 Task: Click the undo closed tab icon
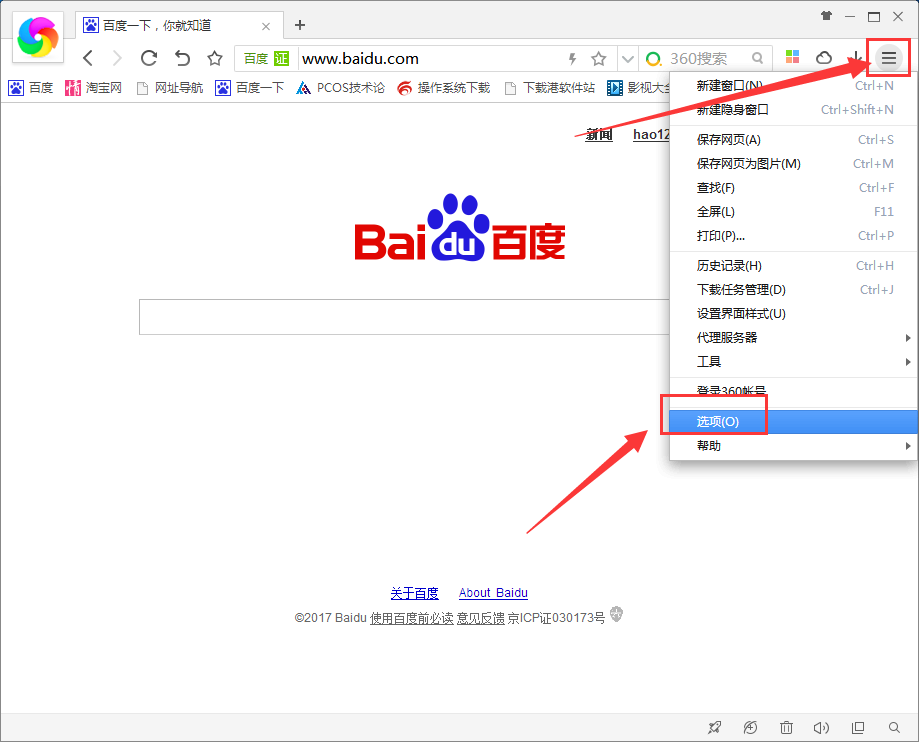tap(182, 58)
